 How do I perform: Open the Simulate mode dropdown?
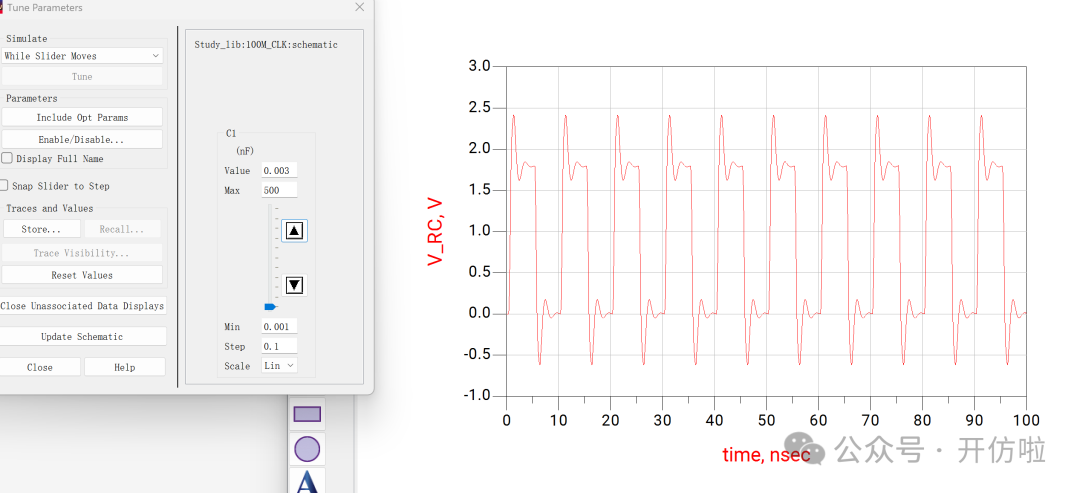point(82,56)
